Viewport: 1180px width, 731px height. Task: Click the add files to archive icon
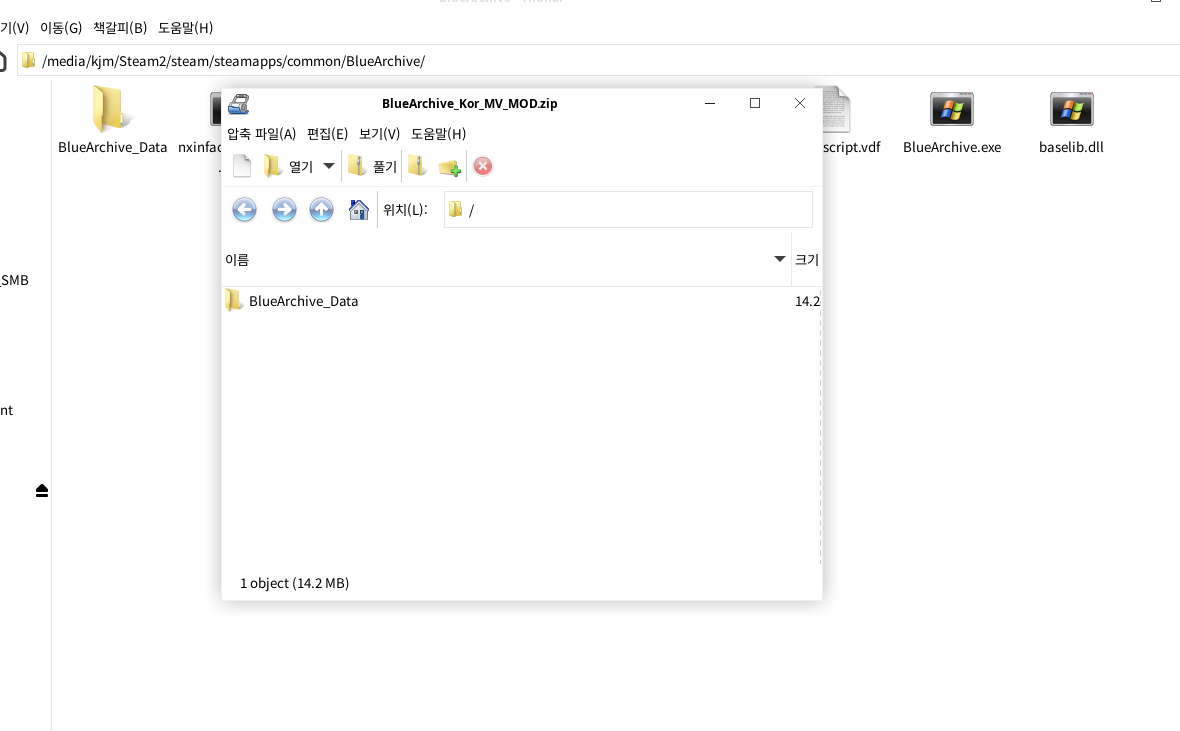pyautogui.click(x=418, y=166)
